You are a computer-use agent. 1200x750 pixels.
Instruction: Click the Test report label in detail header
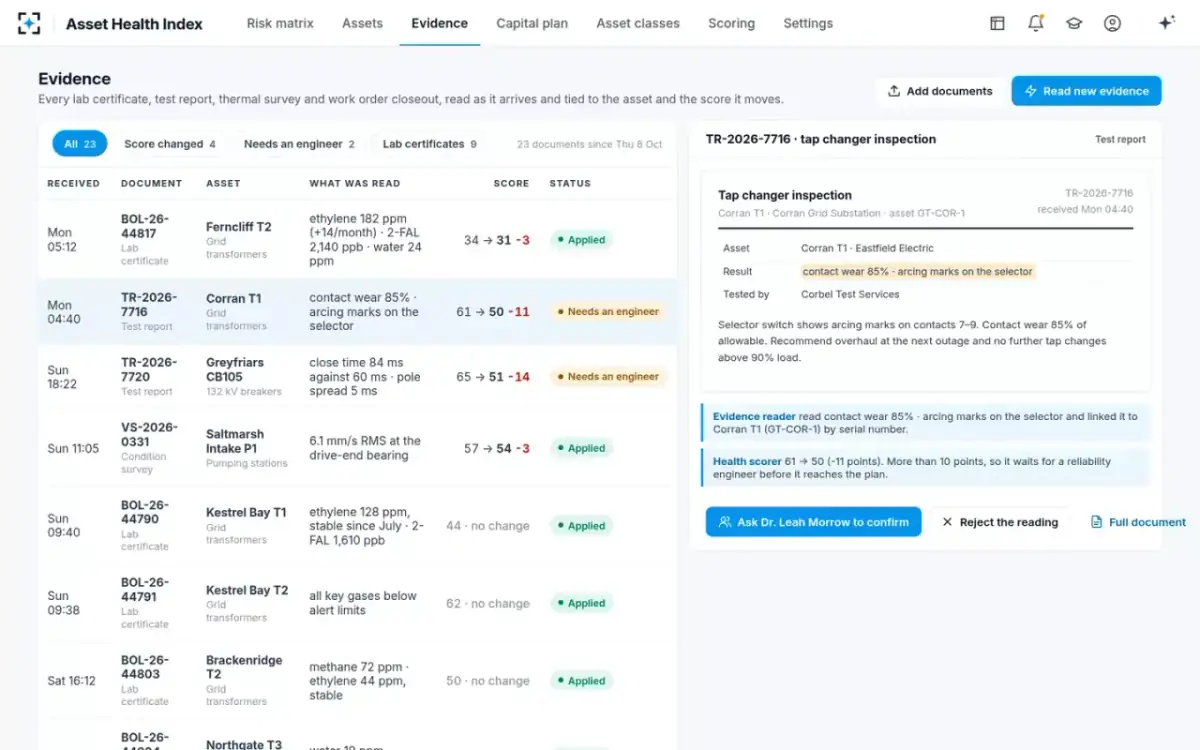pos(1120,139)
